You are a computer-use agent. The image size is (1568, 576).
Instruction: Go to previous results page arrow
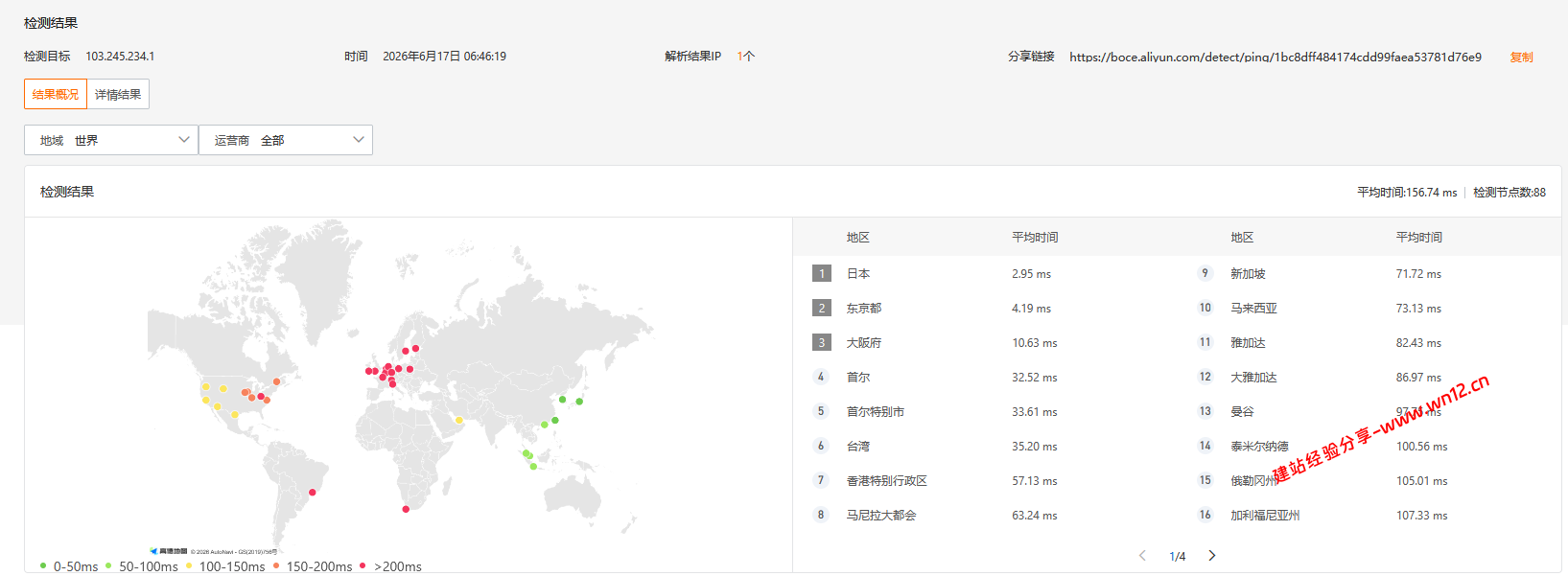coord(1142,556)
